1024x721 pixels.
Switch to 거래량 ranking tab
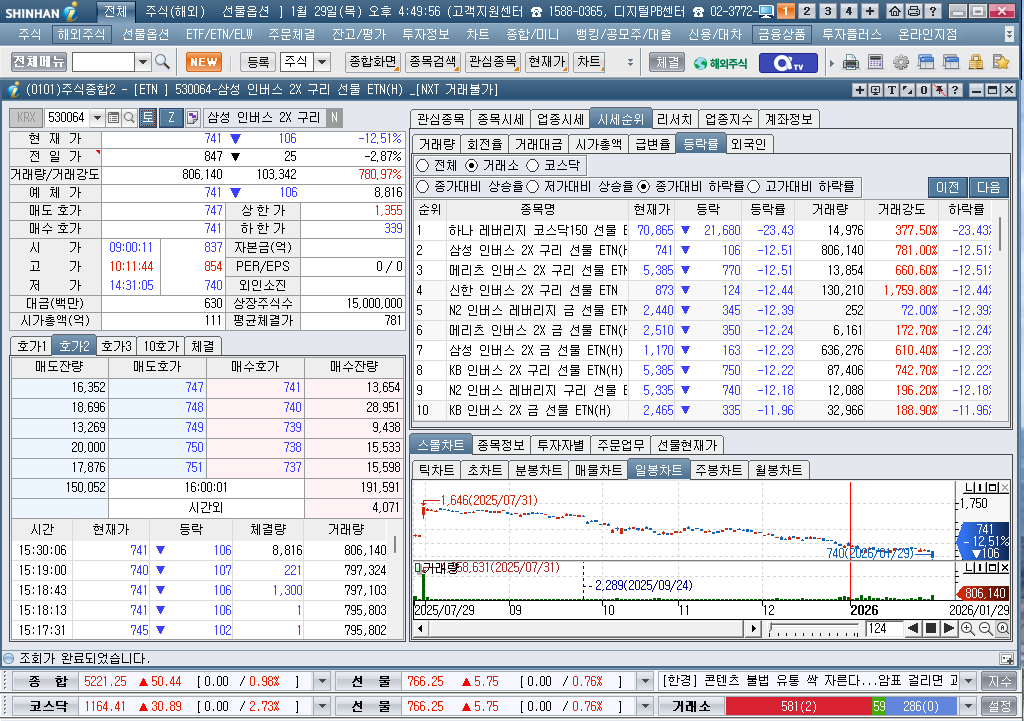(x=437, y=144)
